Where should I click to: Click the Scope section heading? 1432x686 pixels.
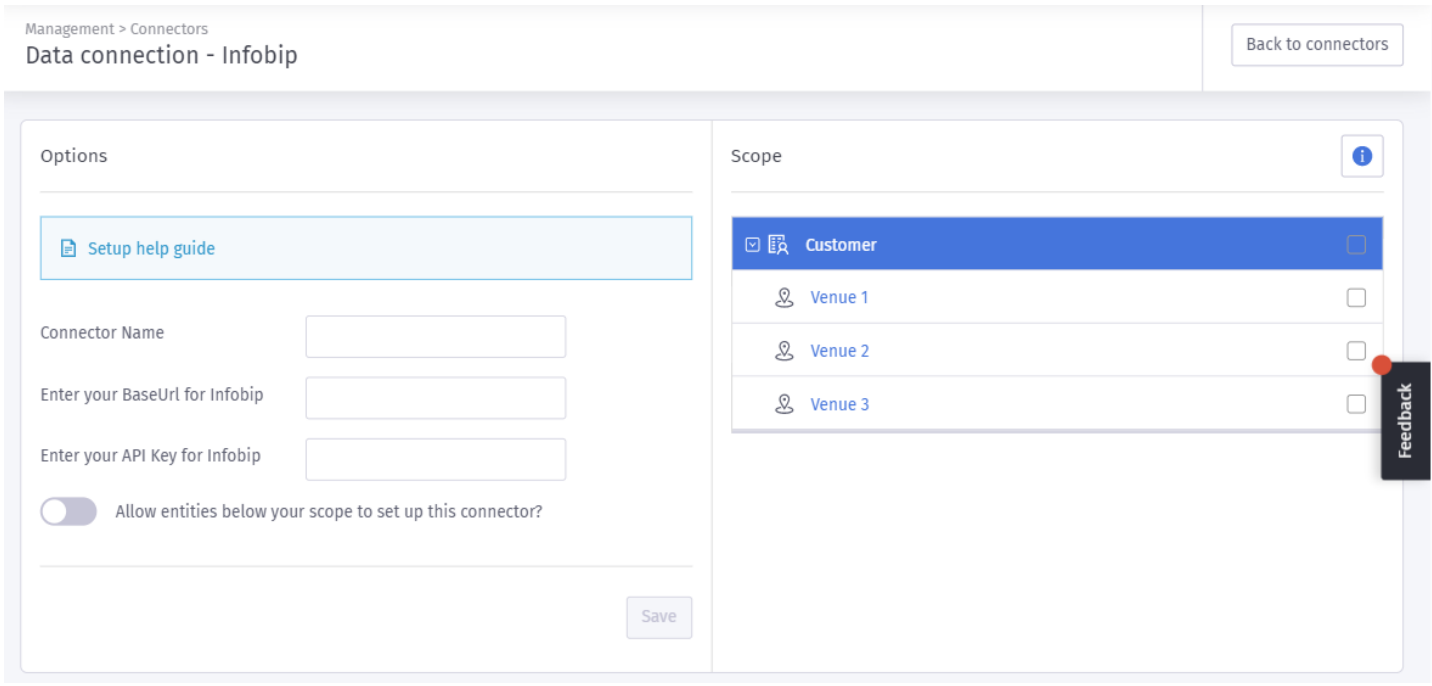pyautogui.click(x=756, y=156)
